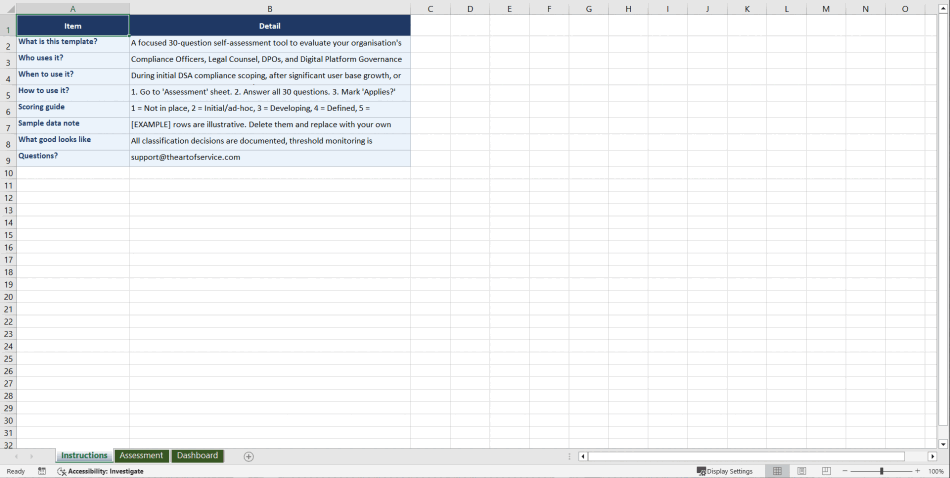Click the Accessibility: Investigate indicator
The height and width of the screenshot is (478, 950).
click(x=100, y=471)
